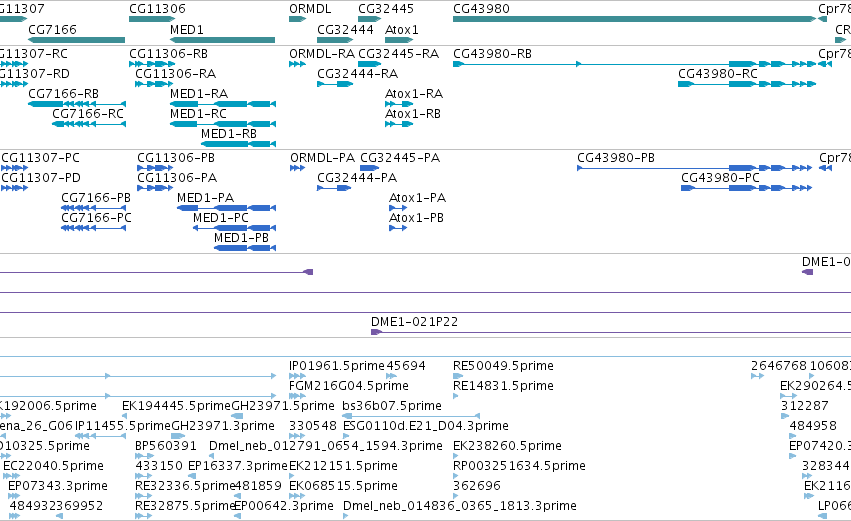Select protein CG11307-PD
Image resolution: width=851 pixels, height=521 pixels.
coord(41,178)
